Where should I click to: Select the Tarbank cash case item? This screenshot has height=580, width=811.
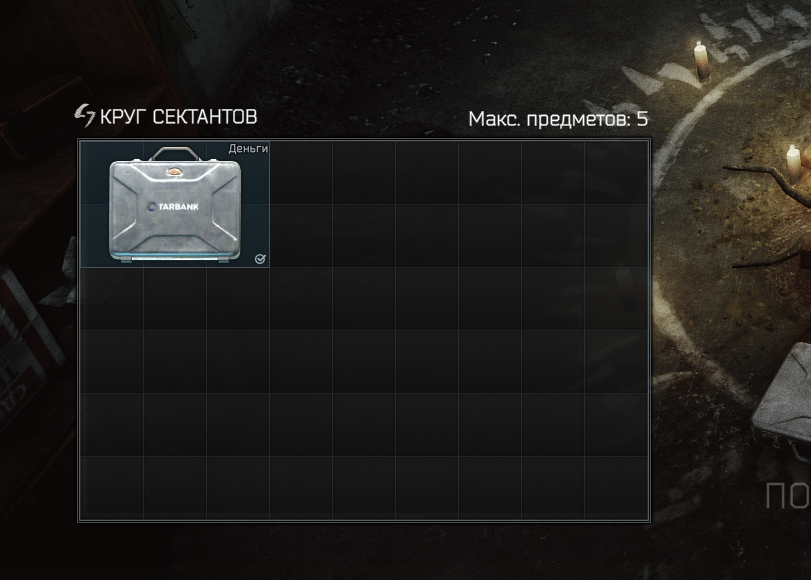click(175, 204)
